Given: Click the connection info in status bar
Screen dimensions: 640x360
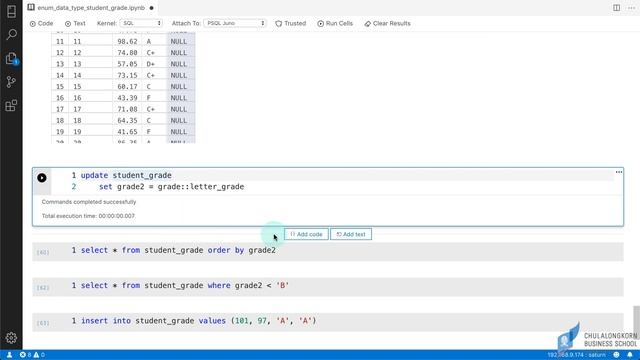Looking at the screenshot, I should click(x=576, y=355).
